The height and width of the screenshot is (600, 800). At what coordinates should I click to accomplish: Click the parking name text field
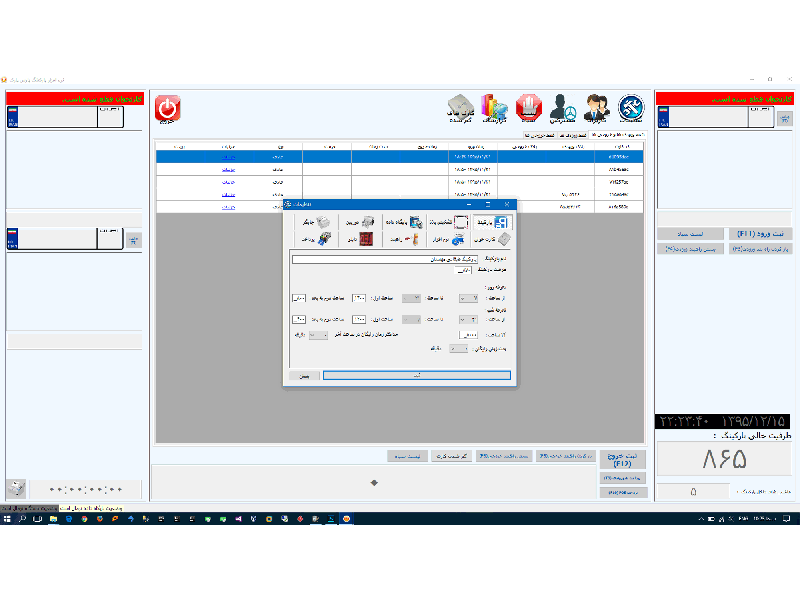400,259
